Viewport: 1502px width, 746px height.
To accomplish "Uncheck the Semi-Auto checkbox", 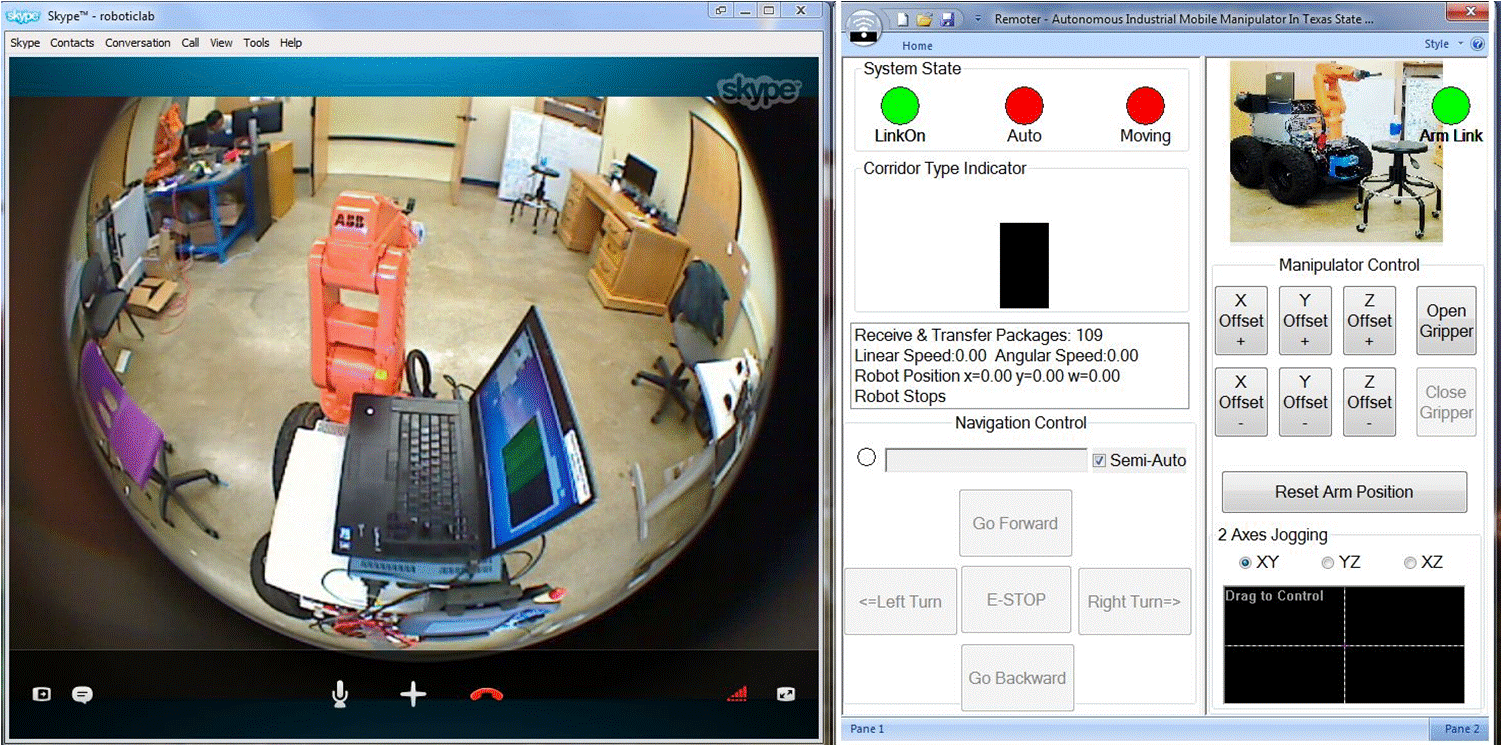I will click(1100, 460).
